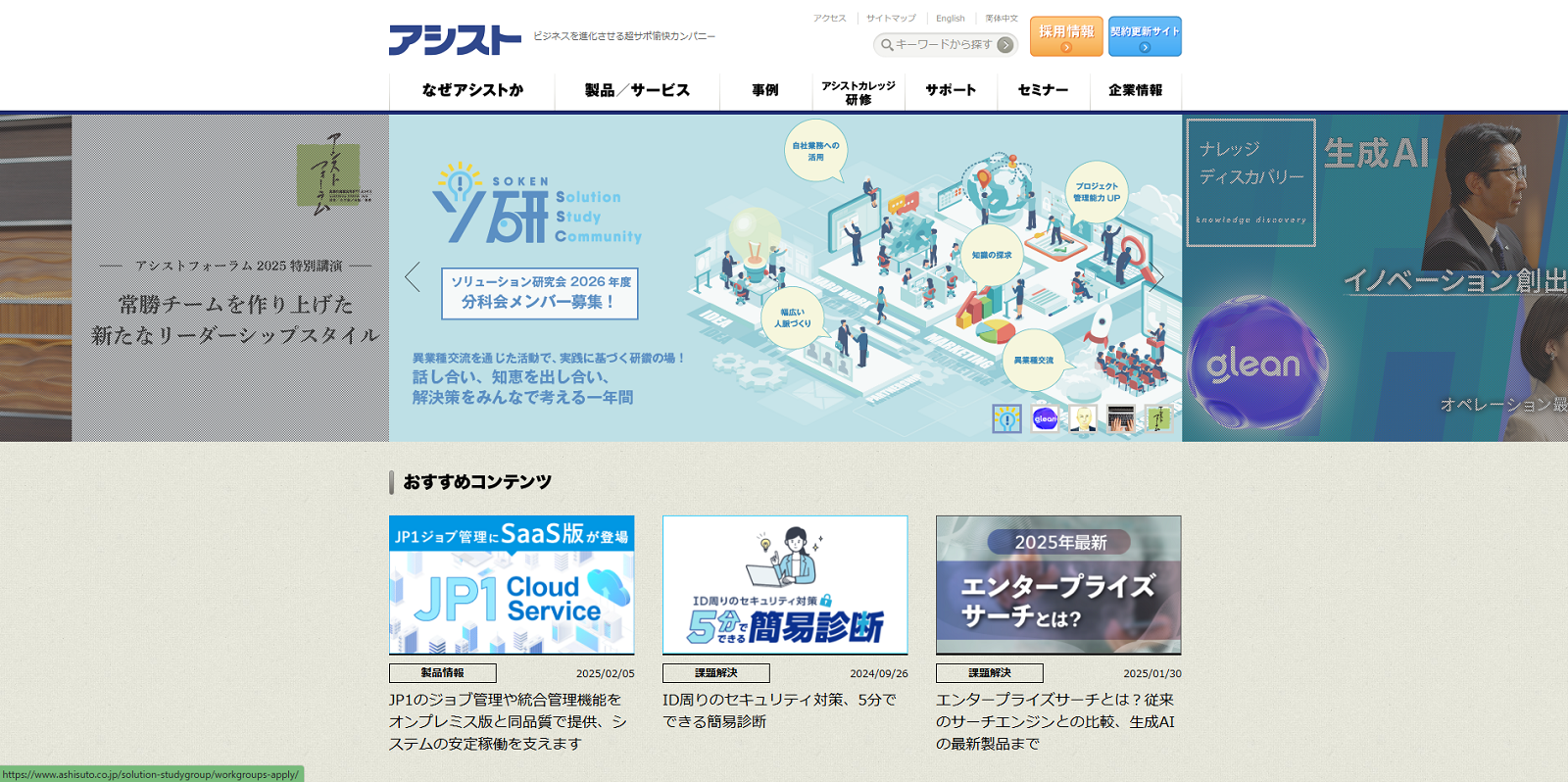The image size is (1568, 782).
Task: Submit search with the arrow button
Action: [x=1005, y=45]
